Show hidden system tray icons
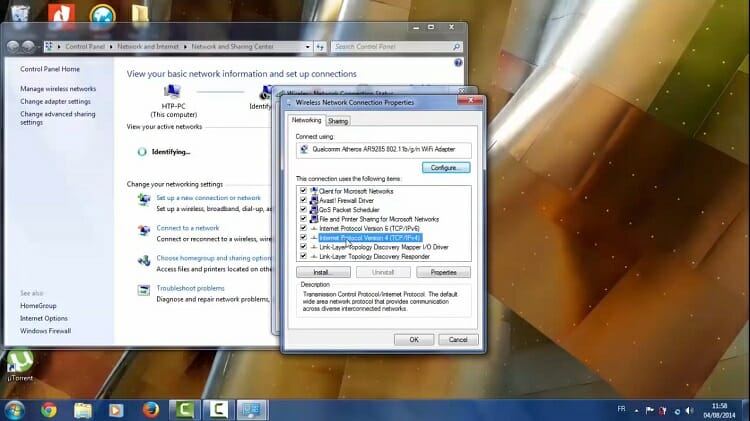This screenshot has width=750, height=421. (x=637, y=411)
